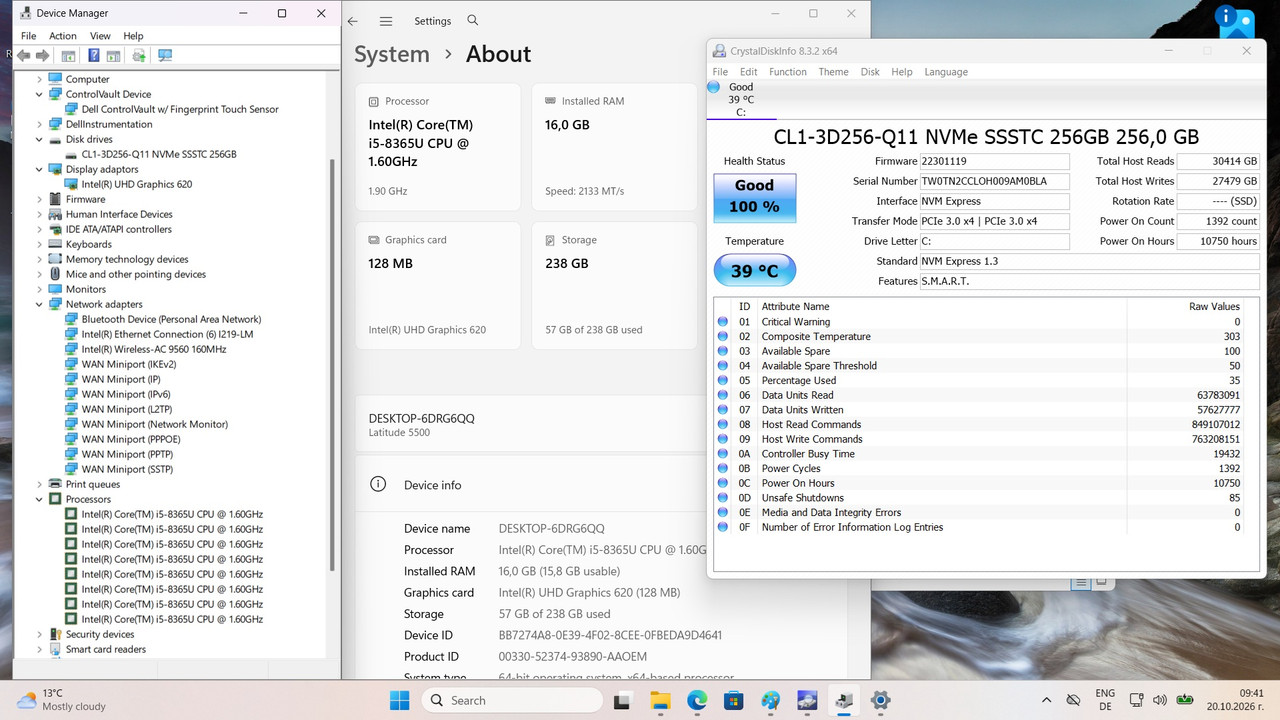1280x720 pixels.
Task: Open the Disk menu in CrystalDiskInfo
Action: (x=870, y=72)
